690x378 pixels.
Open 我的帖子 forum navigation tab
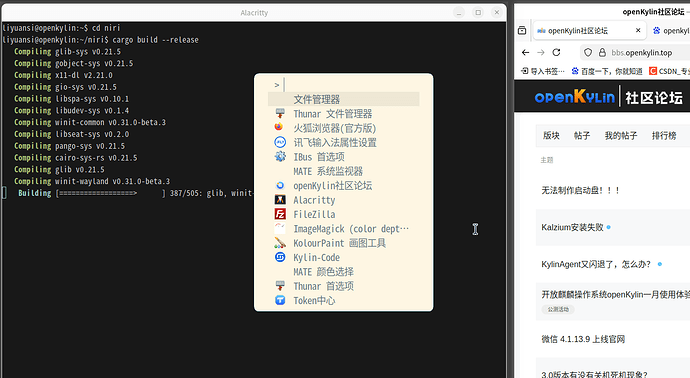(620, 136)
